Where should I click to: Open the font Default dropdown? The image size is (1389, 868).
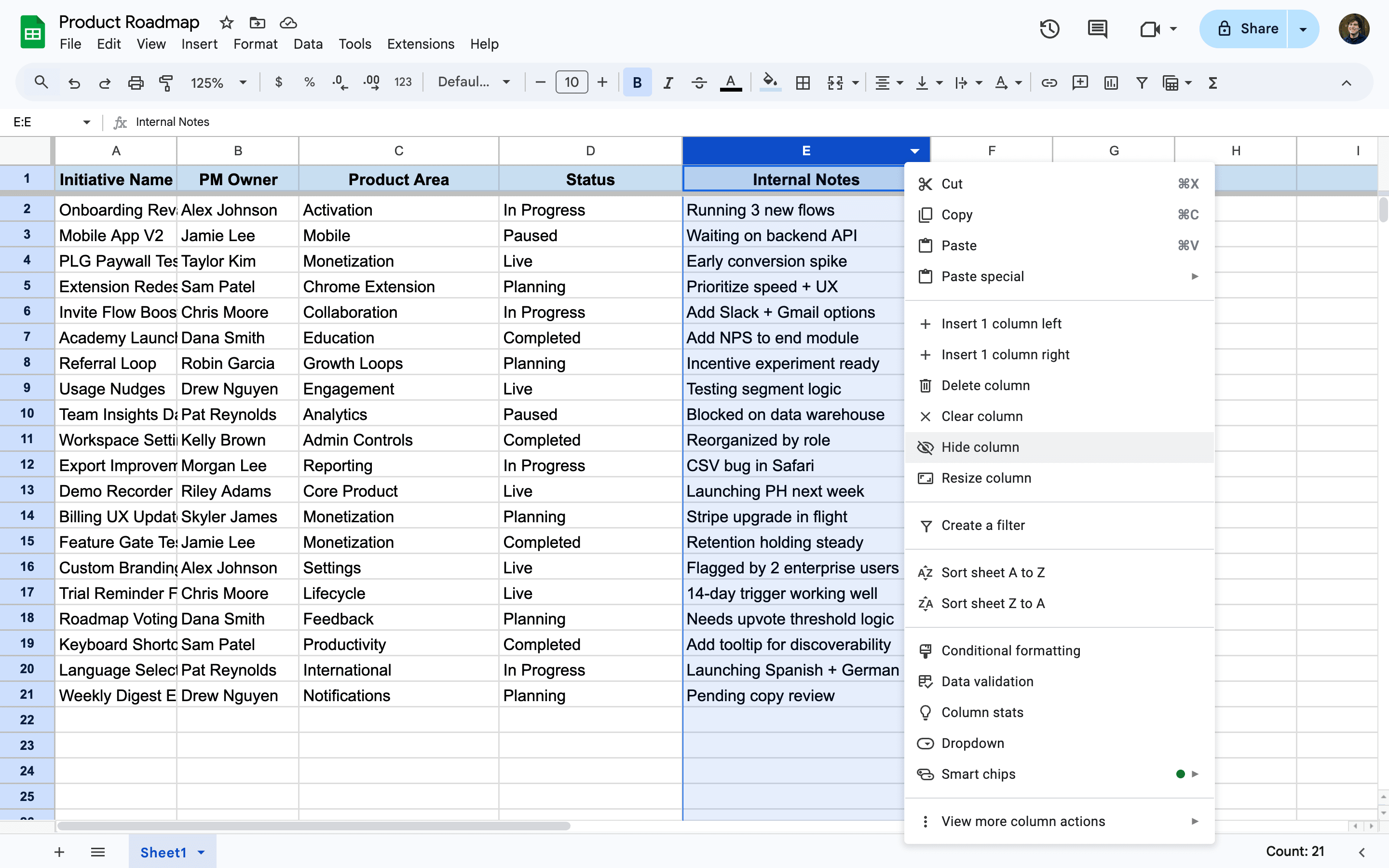pyautogui.click(x=474, y=82)
